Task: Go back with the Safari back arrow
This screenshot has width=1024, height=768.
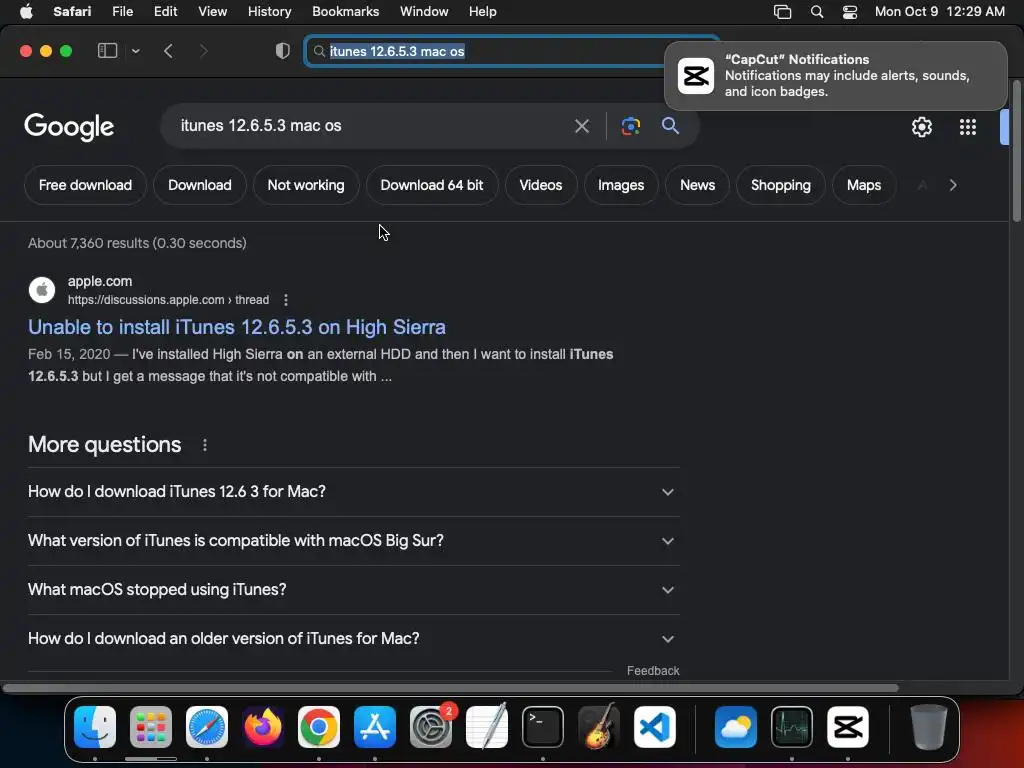Action: 168,51
